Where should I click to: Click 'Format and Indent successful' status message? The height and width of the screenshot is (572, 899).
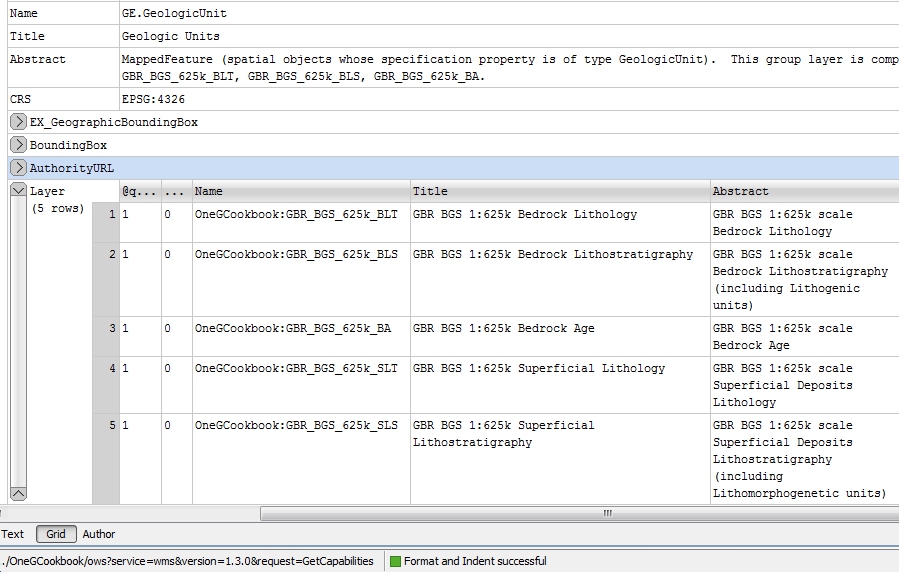475,561
